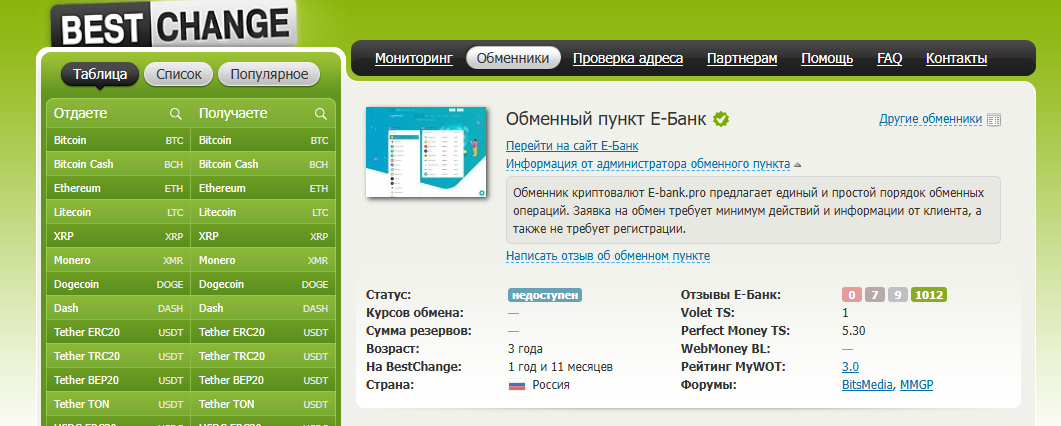Open the Партнерам menu item
The image size is (1061, 426).
pos(742,58)
